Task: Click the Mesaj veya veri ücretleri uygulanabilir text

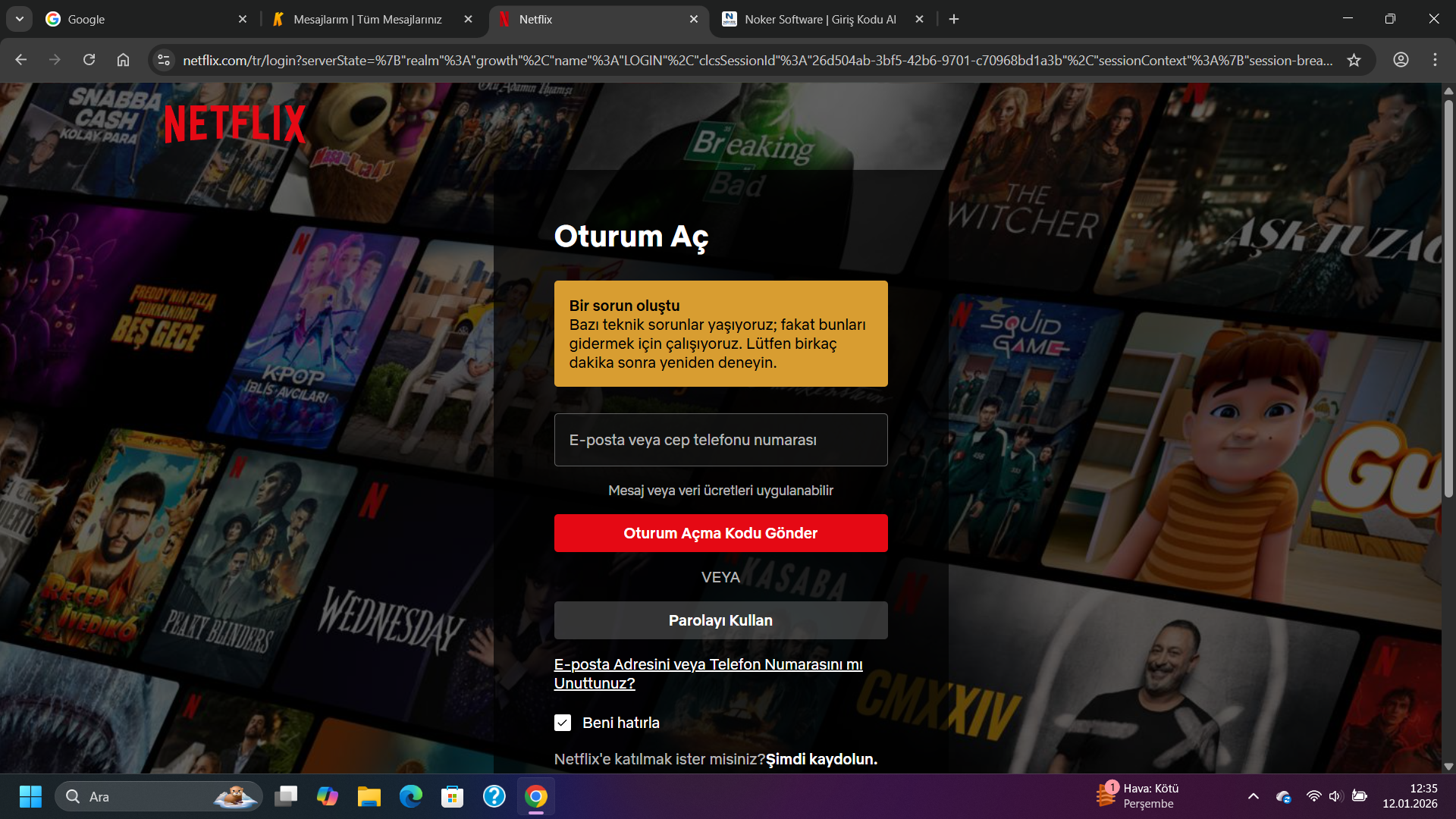Action: 720,491
